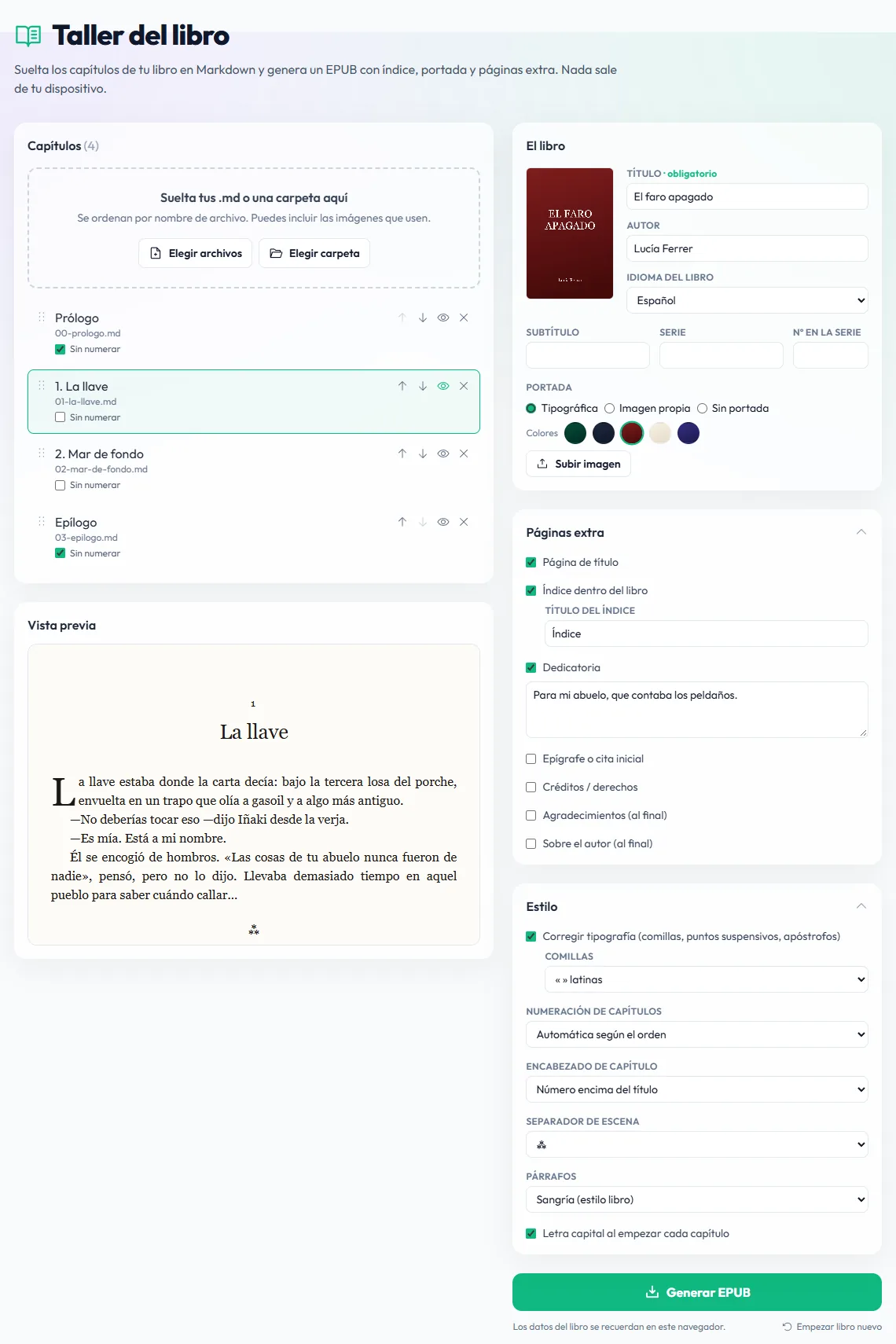The height and width of the screenshot is (1344, 896).
Task: Collapse the Estilo section
Action: (861, 906)
